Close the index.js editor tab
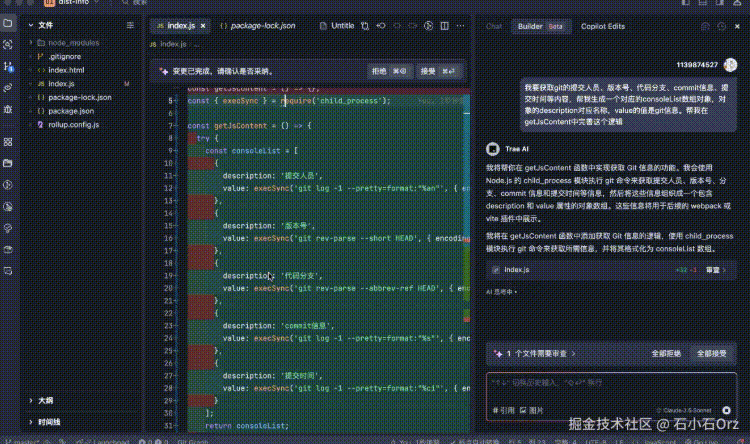Viewport: 750px width, 444px height. tap(203, 26)
